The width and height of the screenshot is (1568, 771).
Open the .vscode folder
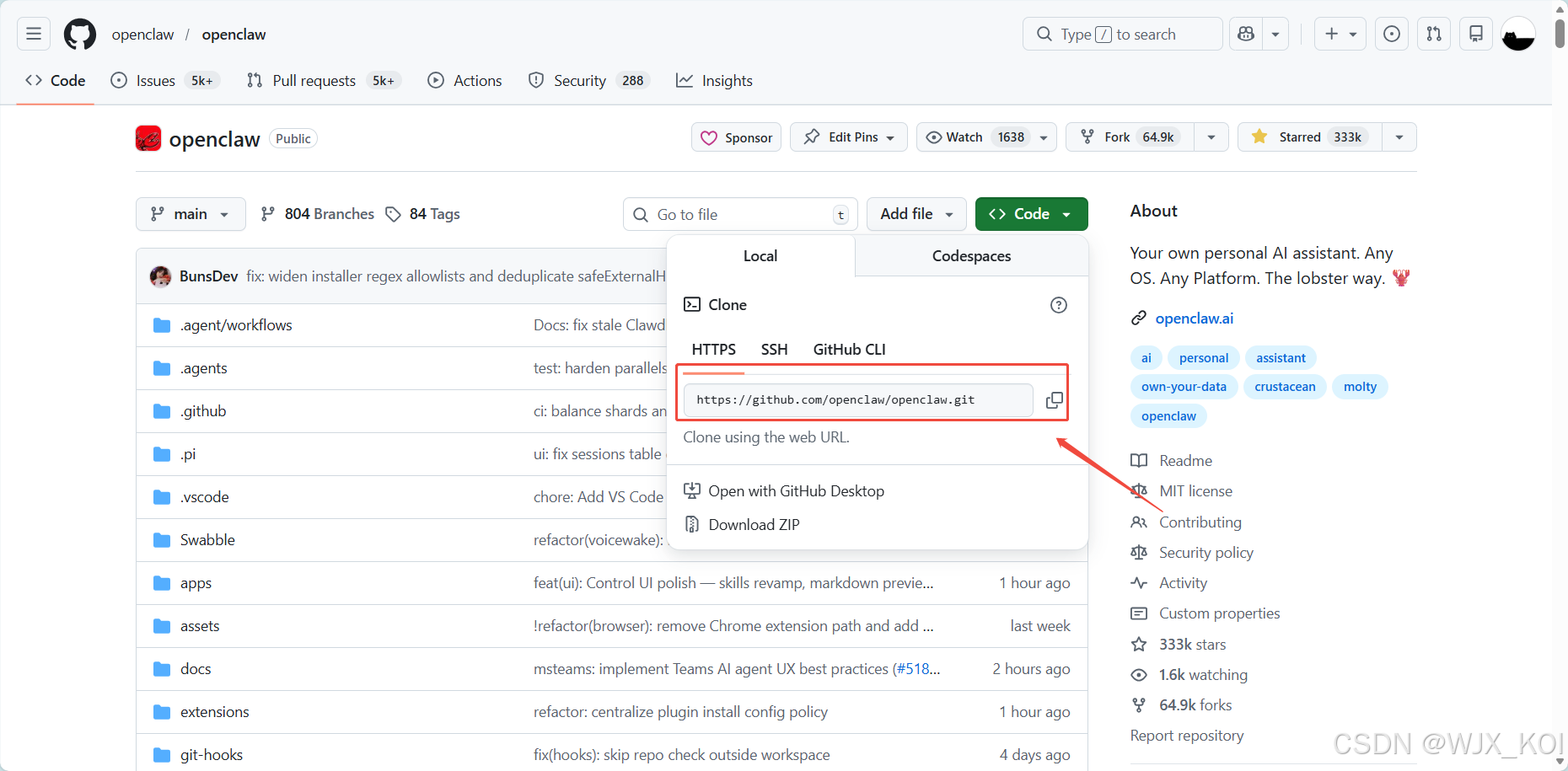click(x=205, y=497)
